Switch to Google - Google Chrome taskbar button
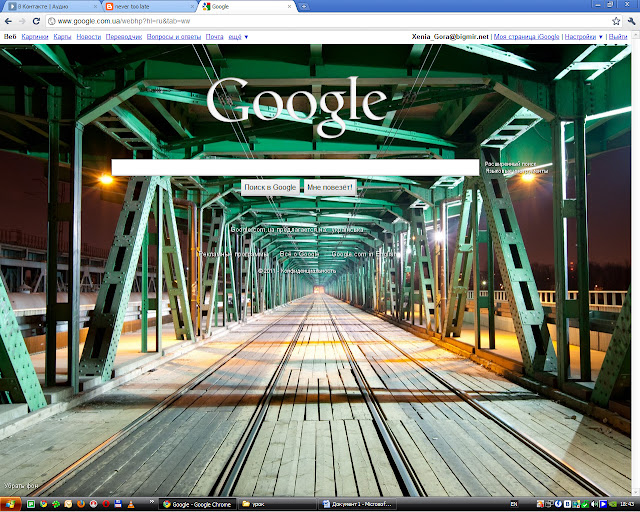 point(198,504)
